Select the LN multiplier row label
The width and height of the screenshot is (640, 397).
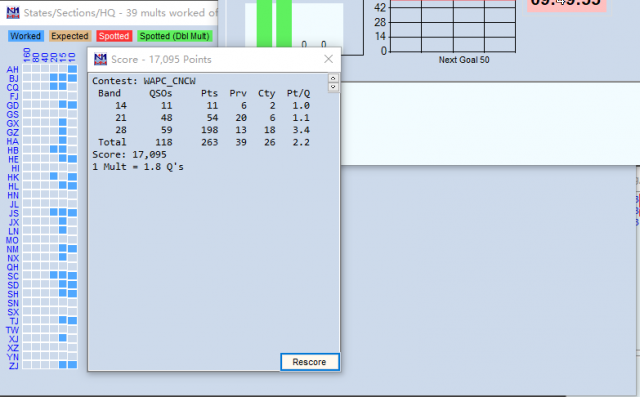coord(13,231)
